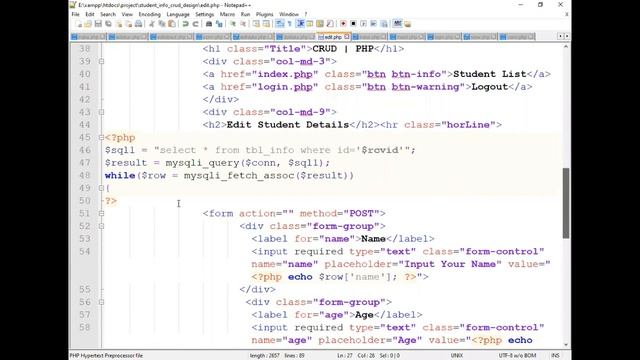
Task: Click the Save All toolbar icon
Action: pos(108,24)
